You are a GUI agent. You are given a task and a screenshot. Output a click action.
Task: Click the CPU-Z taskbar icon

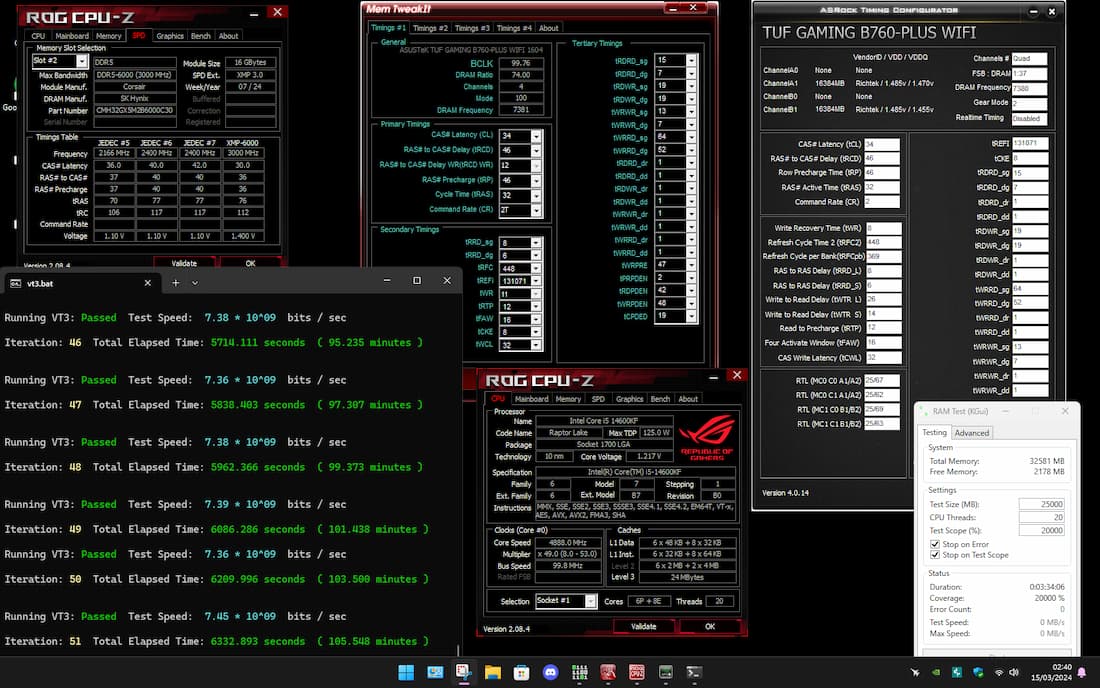tap(637, 673)
